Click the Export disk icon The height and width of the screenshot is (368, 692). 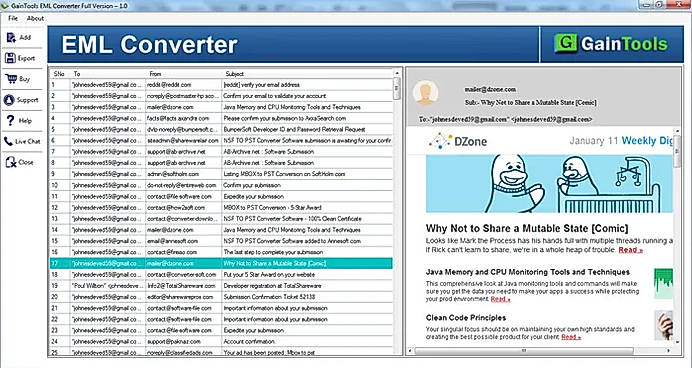tap(11, 58)
